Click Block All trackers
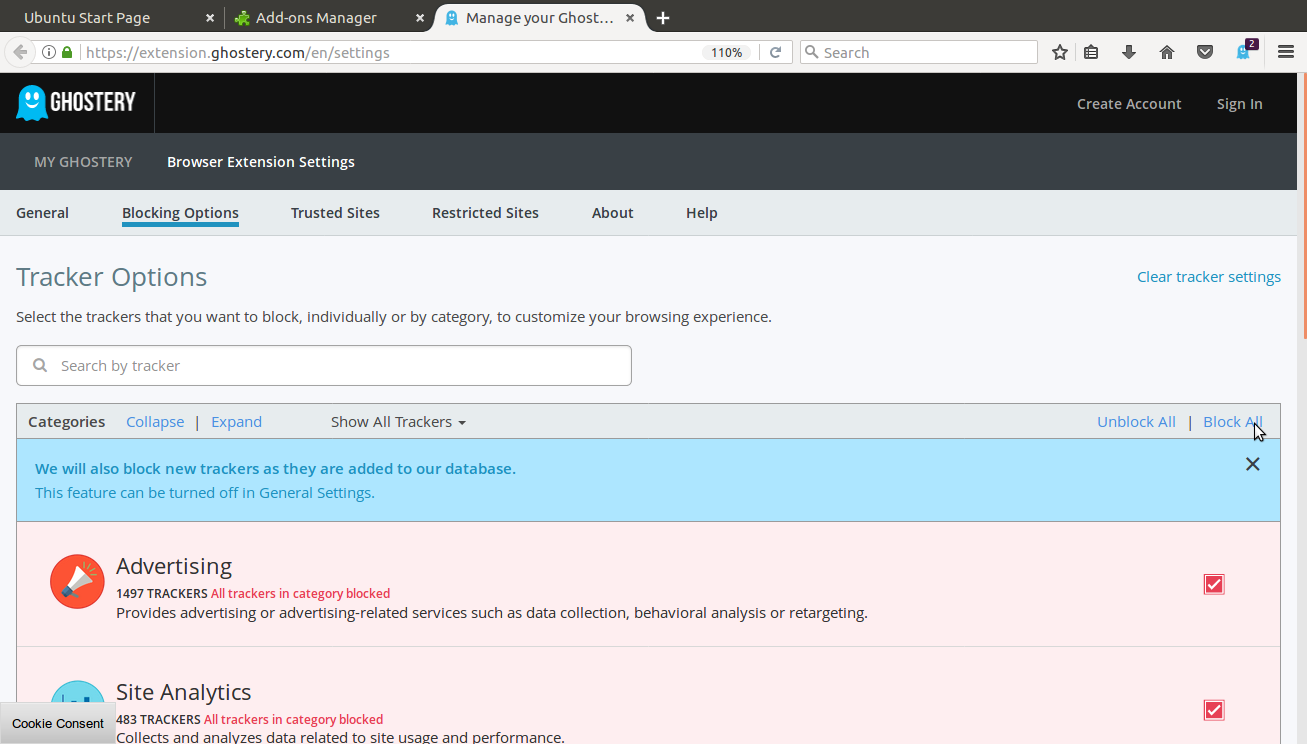Screen dimensions: 1307x744 pyautogui.click(x=1232, y=422)
